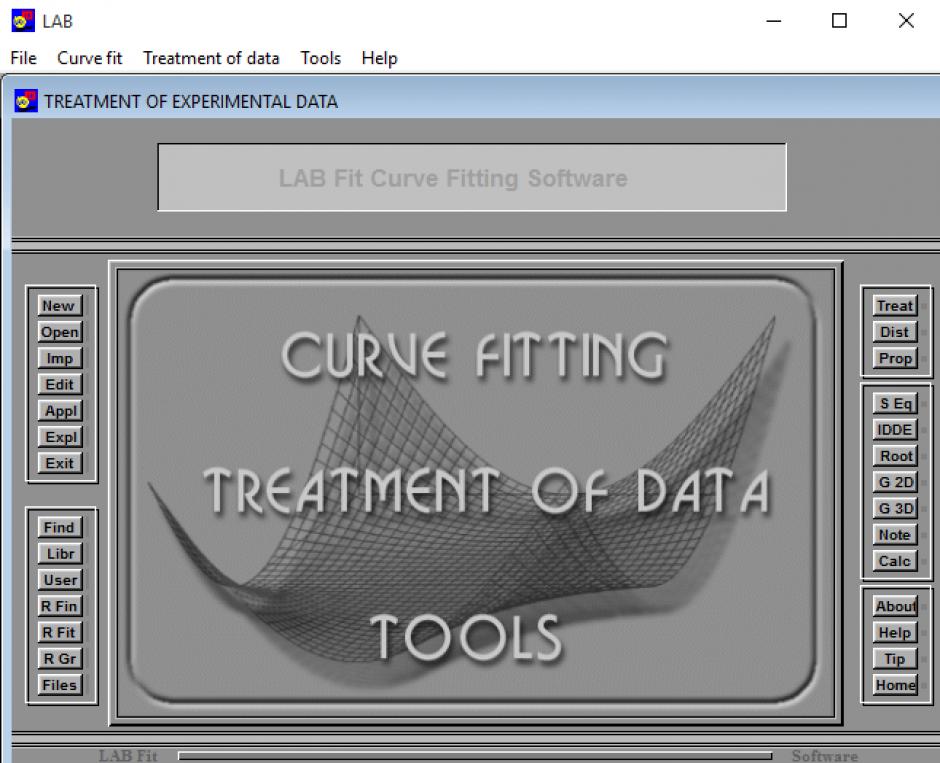This screenshot has height=763, width=940.
Task: Click the Exit button
Action: [x=59, y=463]
